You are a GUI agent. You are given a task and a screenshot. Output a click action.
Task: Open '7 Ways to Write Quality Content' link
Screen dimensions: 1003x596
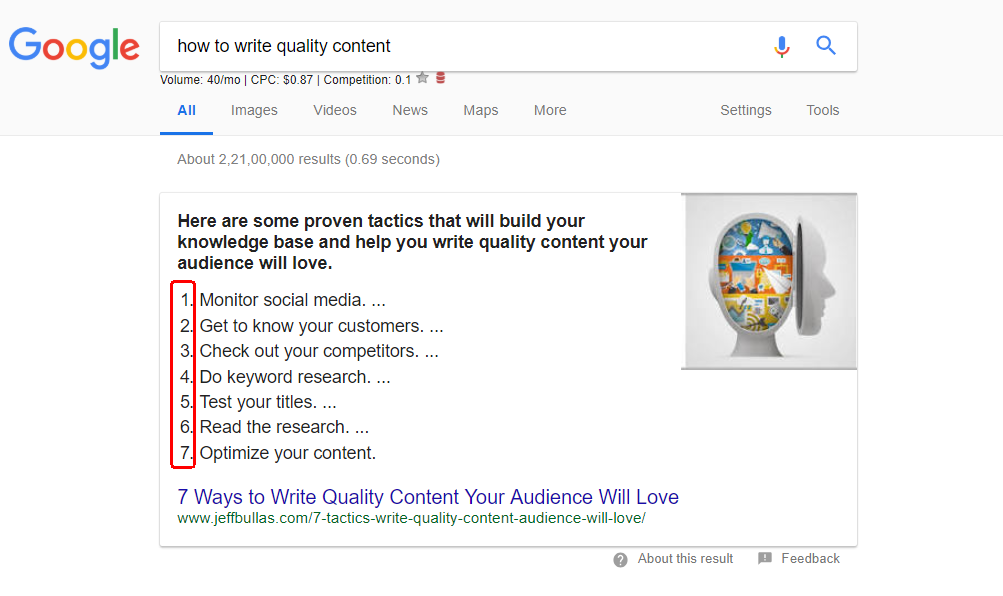pyautogui.click(x=428, y=497)
